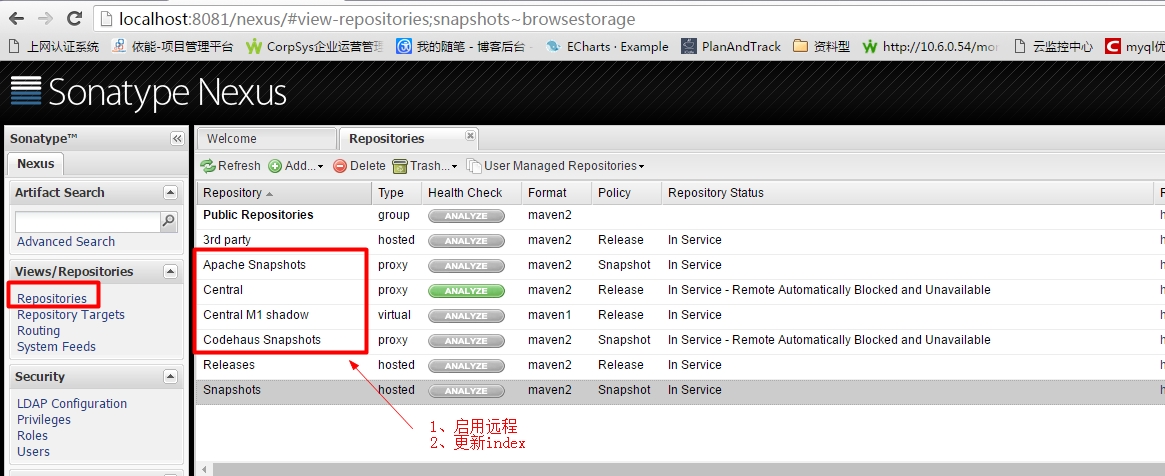Image resolution: width=1165 pixels, height=476 pixels.
Task: Sort by the Policy column header
Action: click(x=626, y=193)
